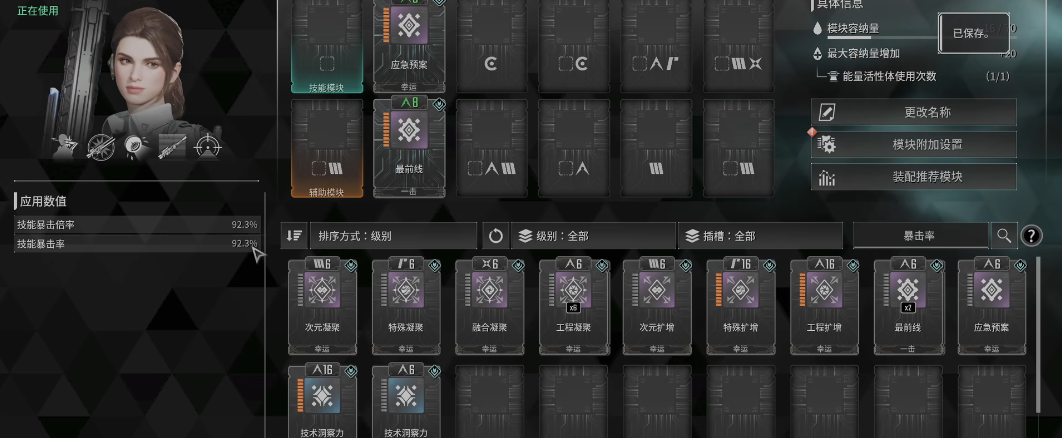Open the question mark help icon
1062x438 pixels.
(x=1031, y=236)
